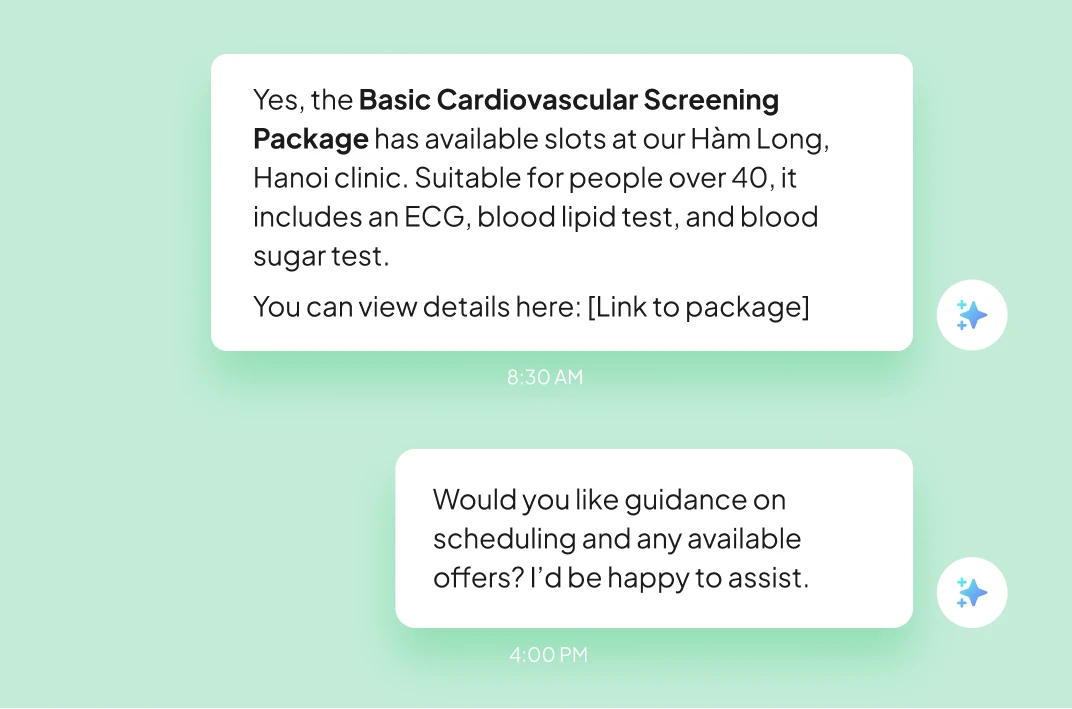Click the bold word 'Package'
Screen dimensions: 1072x709
pos(310,139)
